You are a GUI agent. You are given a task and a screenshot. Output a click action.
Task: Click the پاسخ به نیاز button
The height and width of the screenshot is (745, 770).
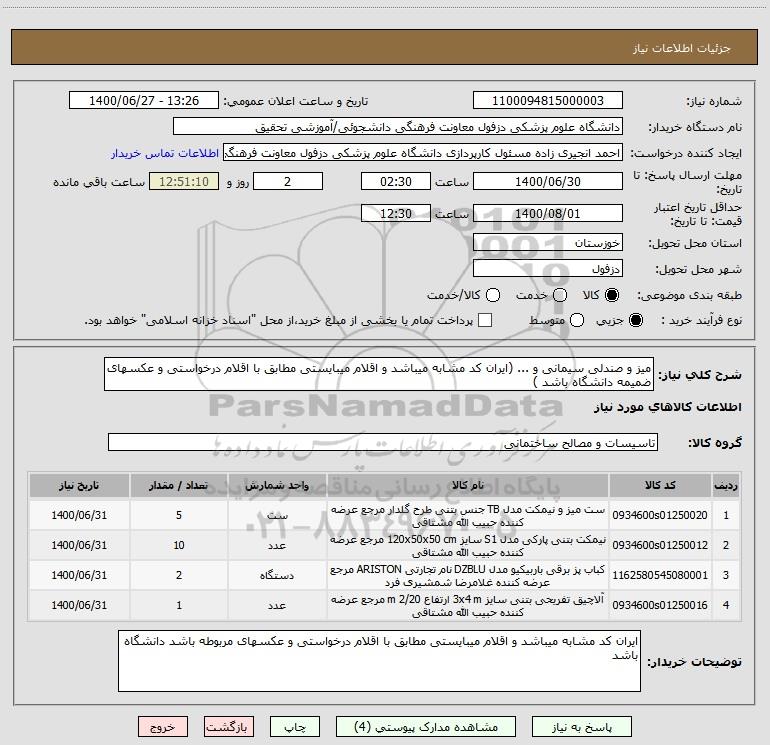tap(581, 727)
